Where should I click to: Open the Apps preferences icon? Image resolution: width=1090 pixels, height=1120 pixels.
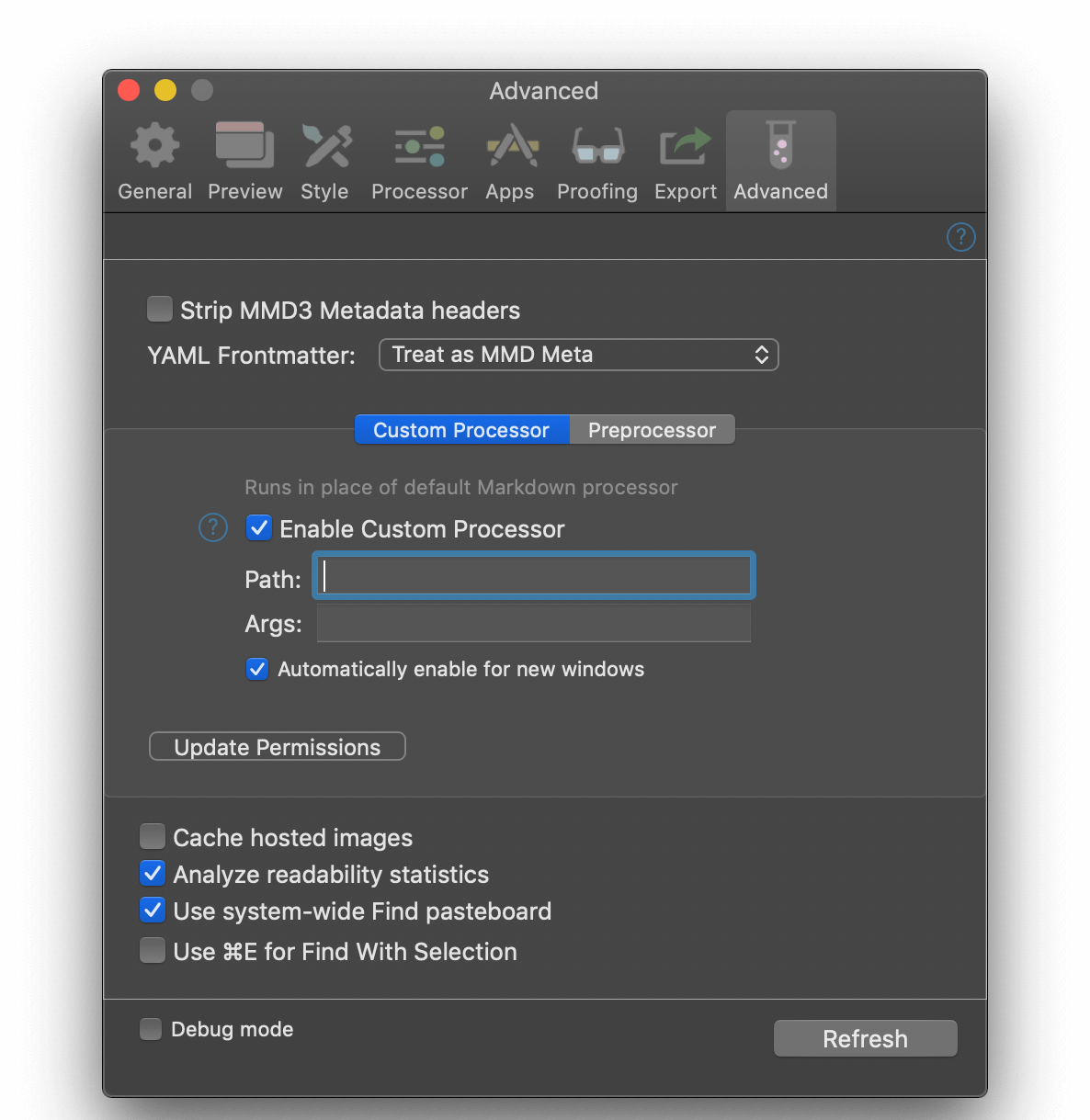[x=512, y=145]
